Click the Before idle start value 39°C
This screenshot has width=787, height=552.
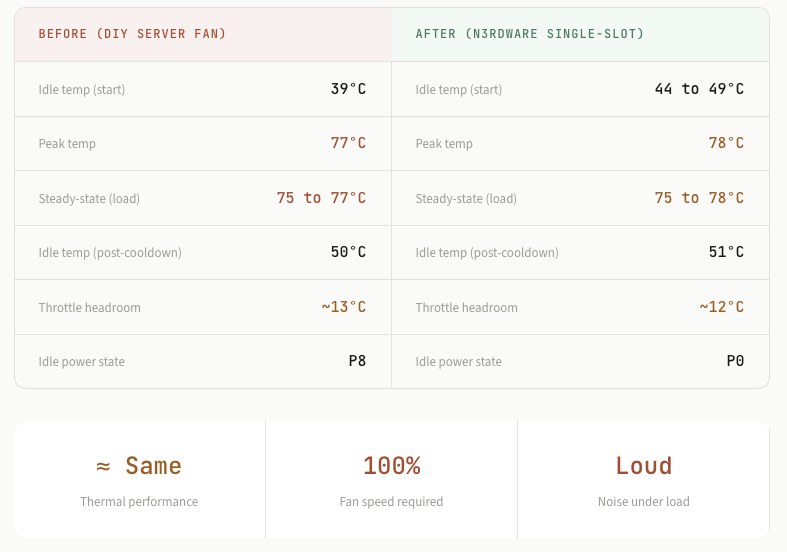click(348, 89)
